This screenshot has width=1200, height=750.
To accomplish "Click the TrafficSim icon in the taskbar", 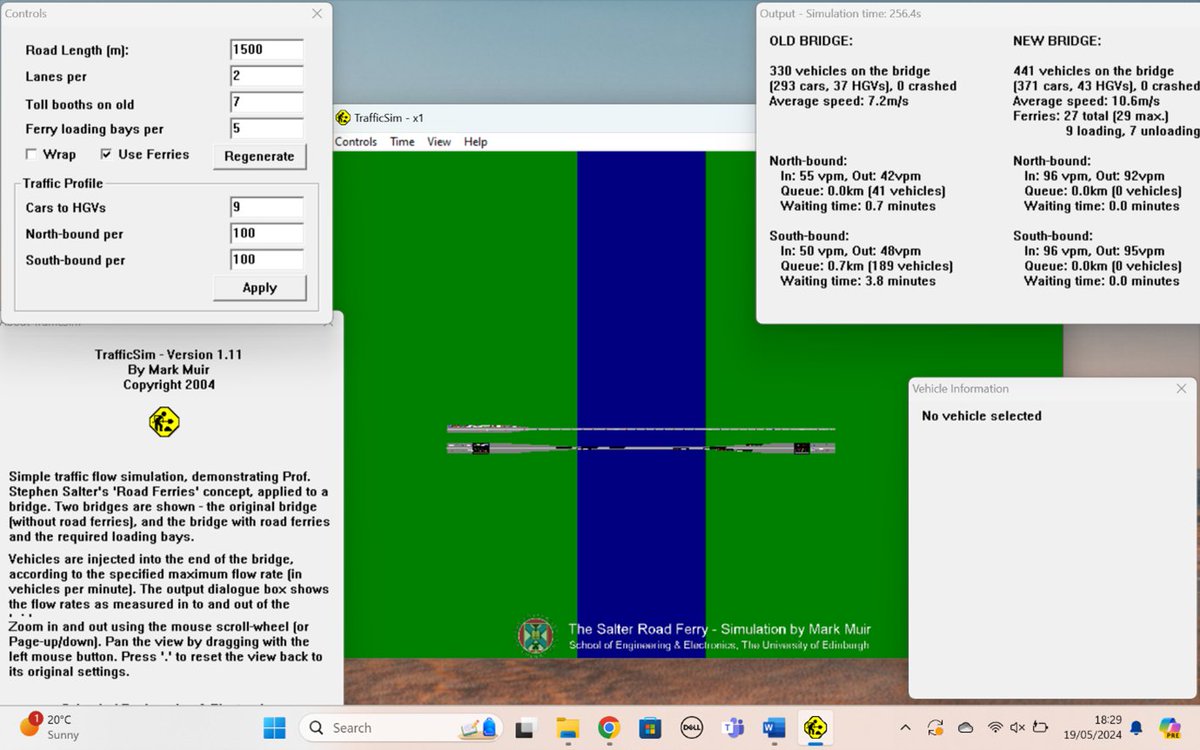I will pos(815,728).
